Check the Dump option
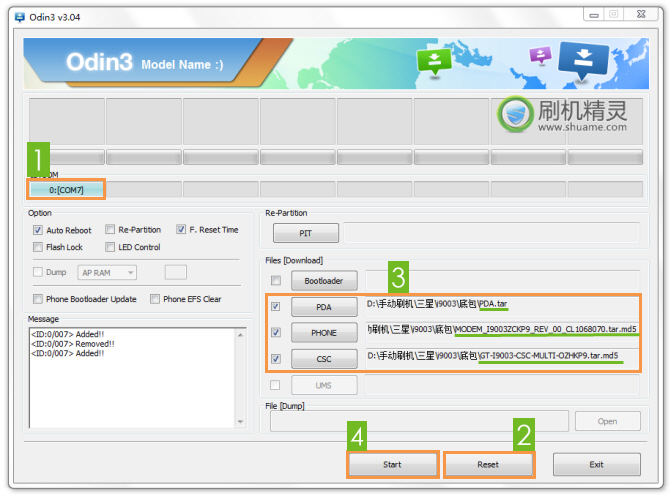The image size is (670, 495). pos(38,272)
